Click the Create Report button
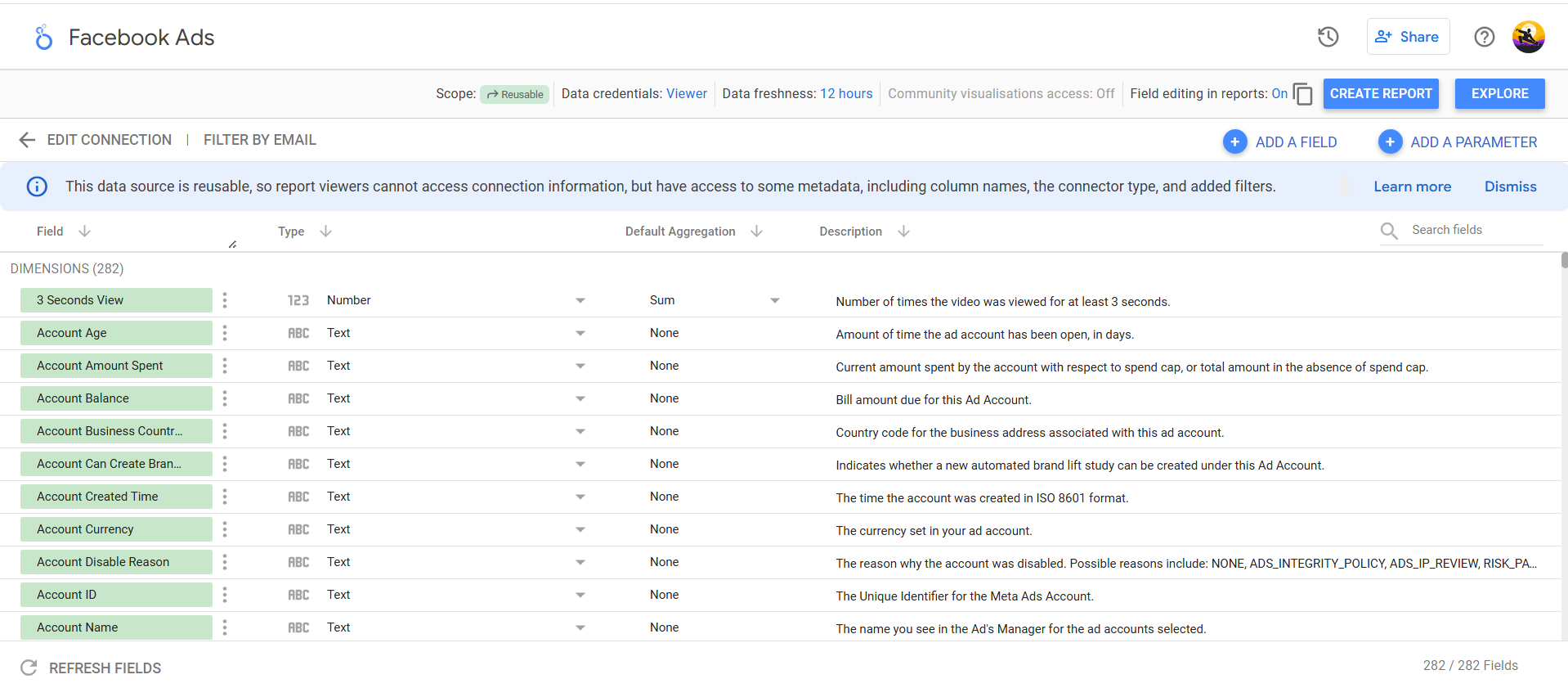The width and height of the screenshot is (1568, 688). coord(1381,93)
